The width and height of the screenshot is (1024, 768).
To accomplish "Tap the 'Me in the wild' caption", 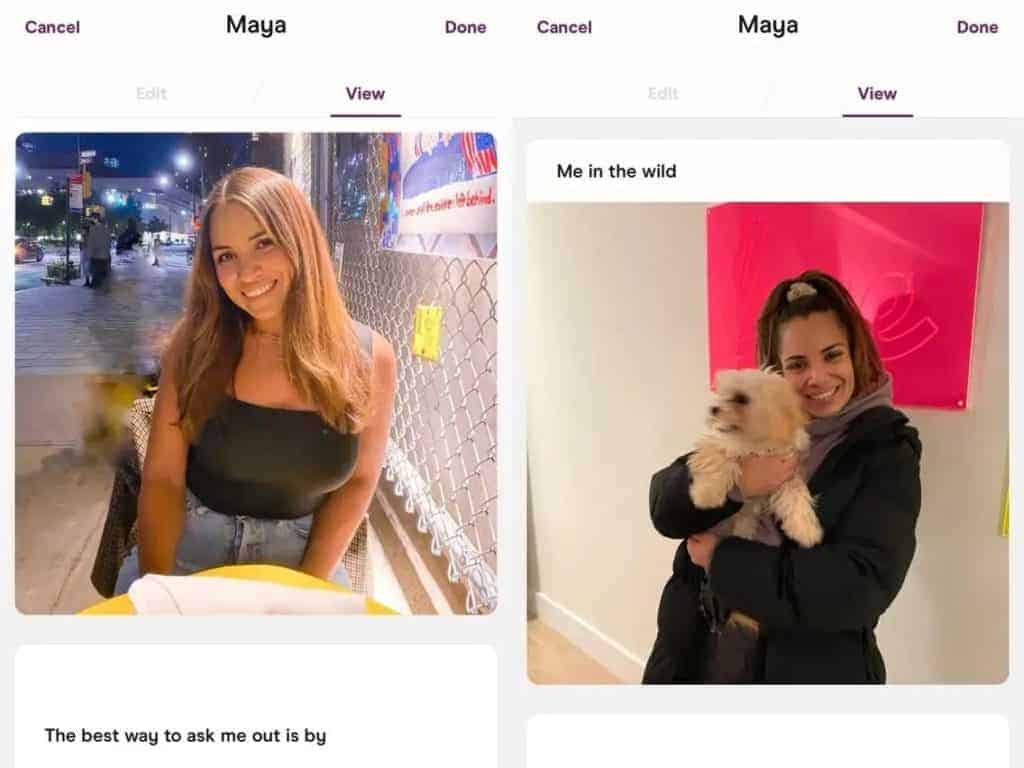I will point(616,171).
